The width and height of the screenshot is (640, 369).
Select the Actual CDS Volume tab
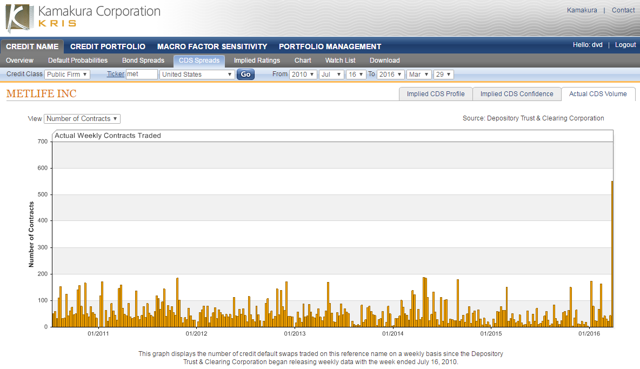coord(598,94)
